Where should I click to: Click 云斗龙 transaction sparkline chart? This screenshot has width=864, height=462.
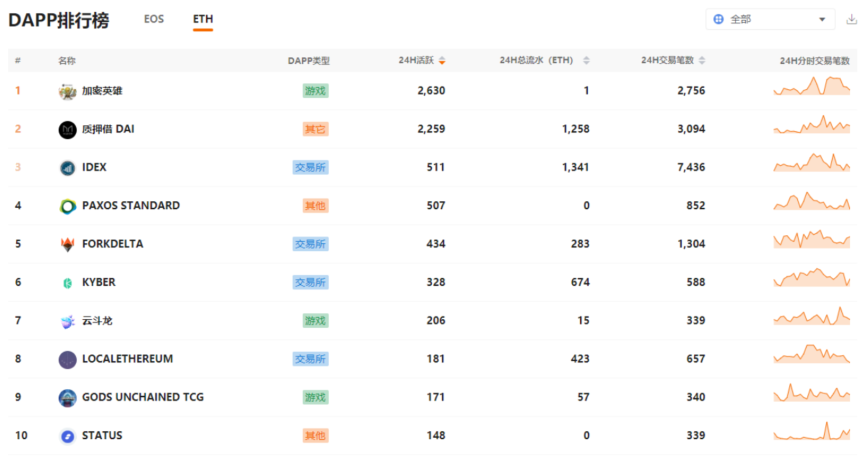[x=812, y=316]
